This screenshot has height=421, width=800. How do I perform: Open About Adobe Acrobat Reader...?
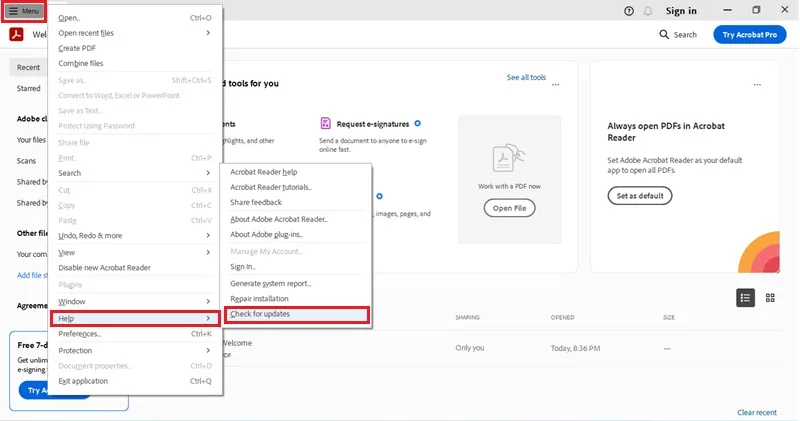pos(296,219)
